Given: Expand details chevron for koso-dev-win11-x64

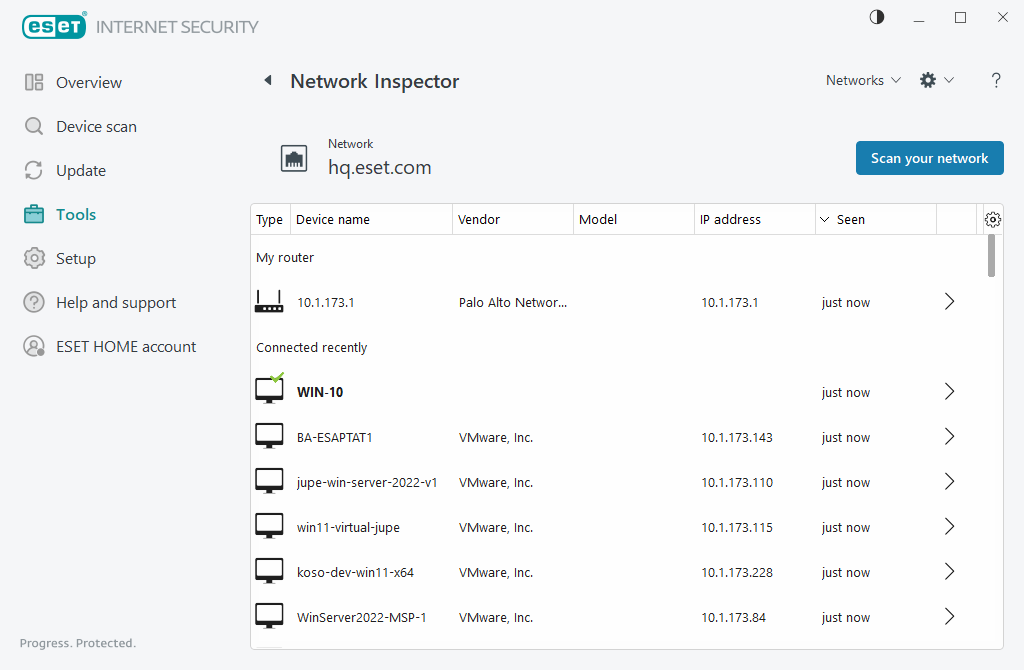Looking at the screenshot, I should 950,572.
